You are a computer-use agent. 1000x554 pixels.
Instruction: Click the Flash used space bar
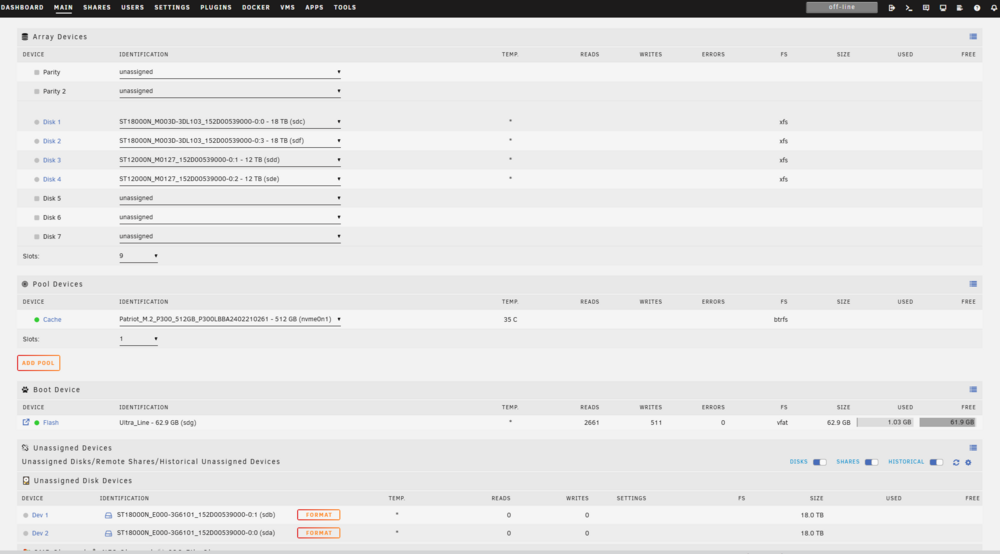pyautogui.click(x=885, y=422)
